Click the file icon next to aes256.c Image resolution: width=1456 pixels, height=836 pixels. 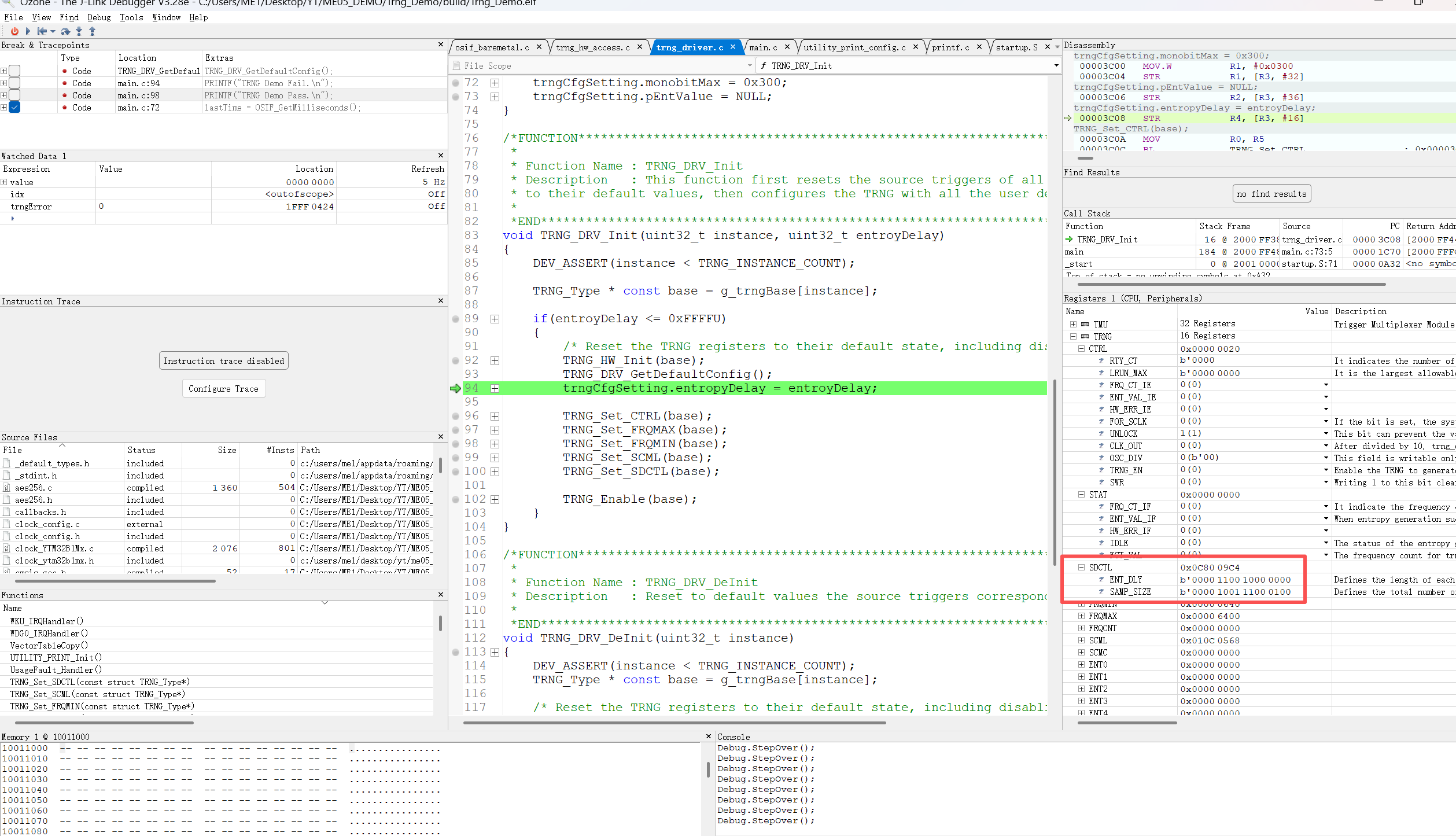point(6,488)
